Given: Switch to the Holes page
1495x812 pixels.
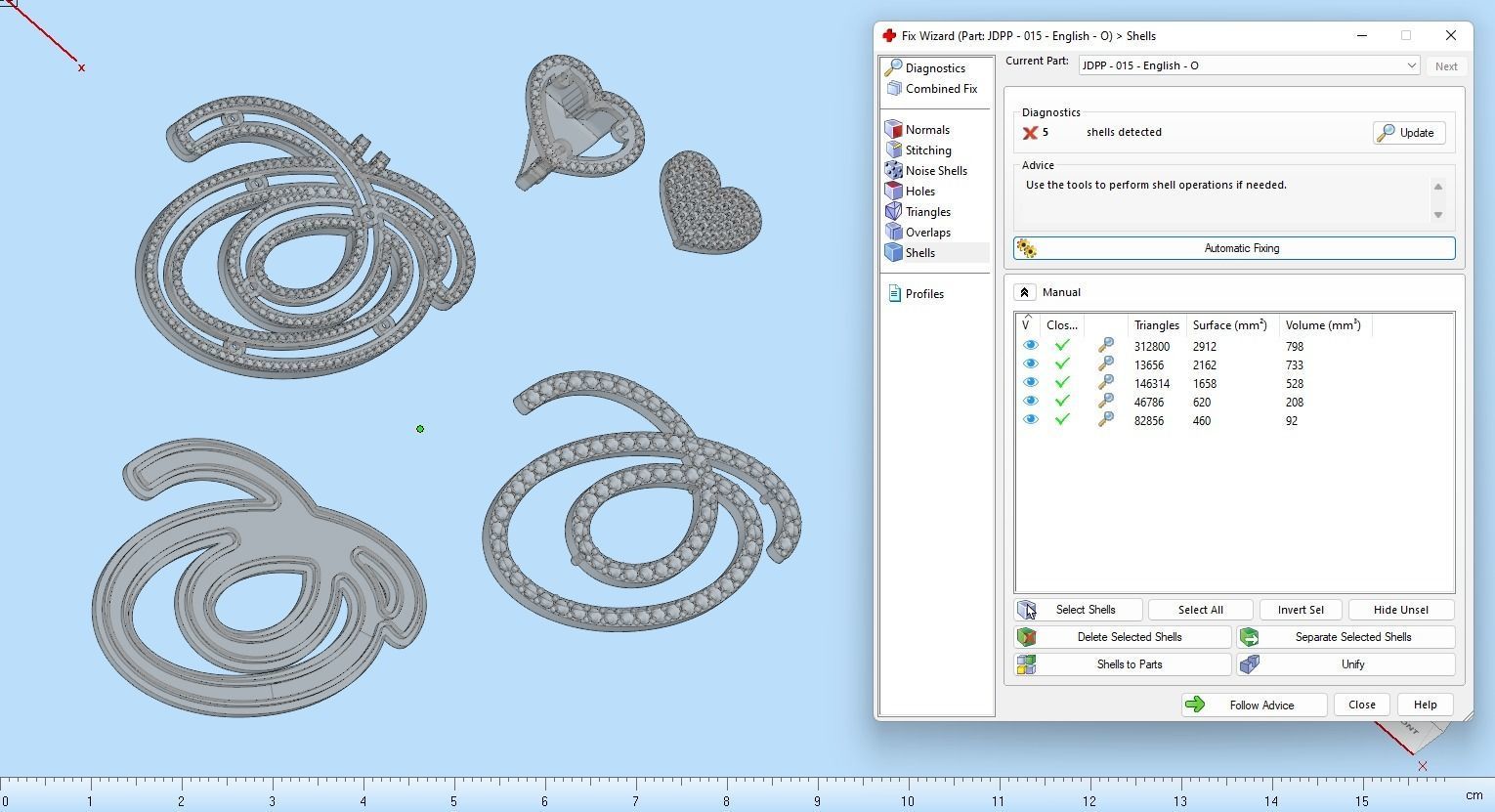Looking at the screenshot, I should point(920,192).
